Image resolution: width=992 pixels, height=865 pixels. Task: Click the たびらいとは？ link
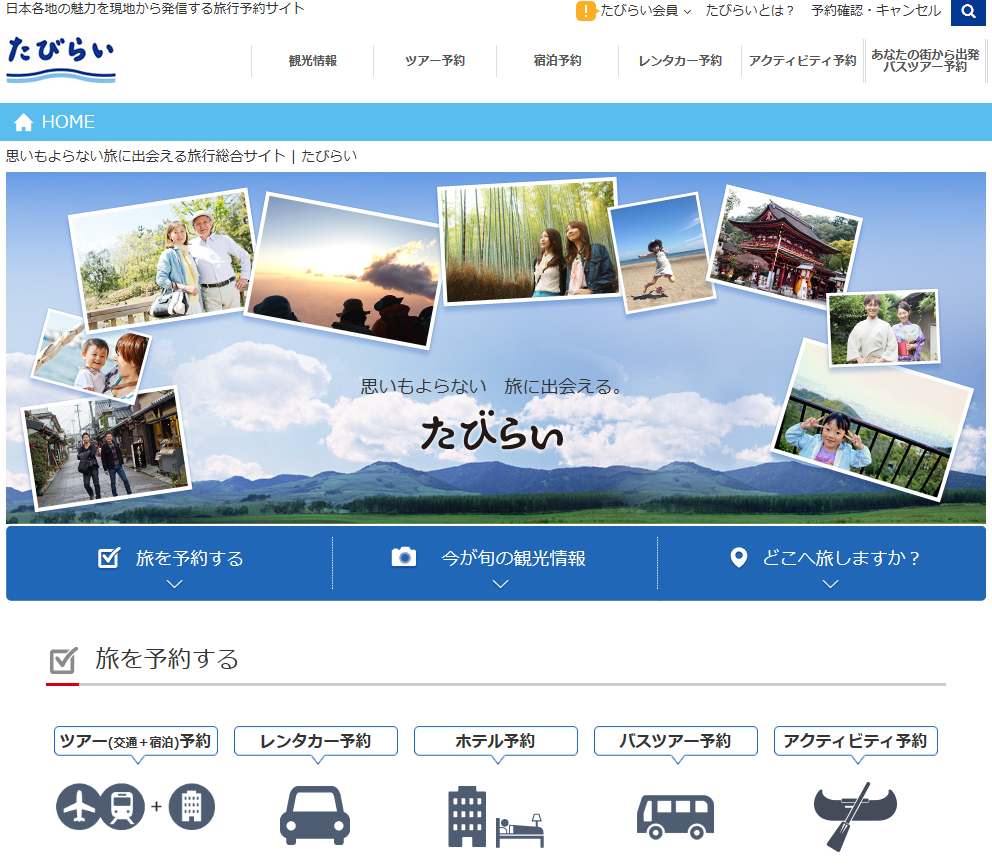pos(750,11)
